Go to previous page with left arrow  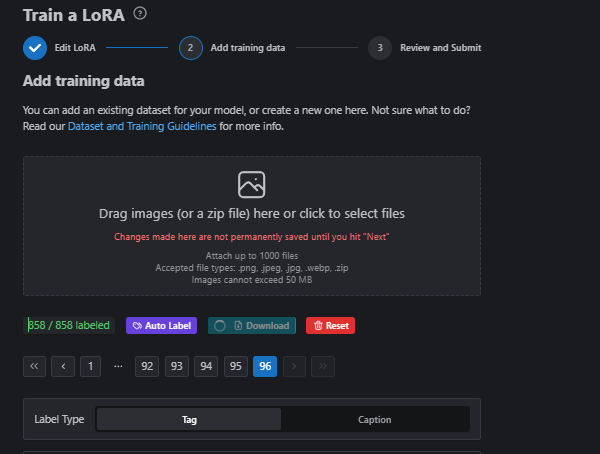63,366
